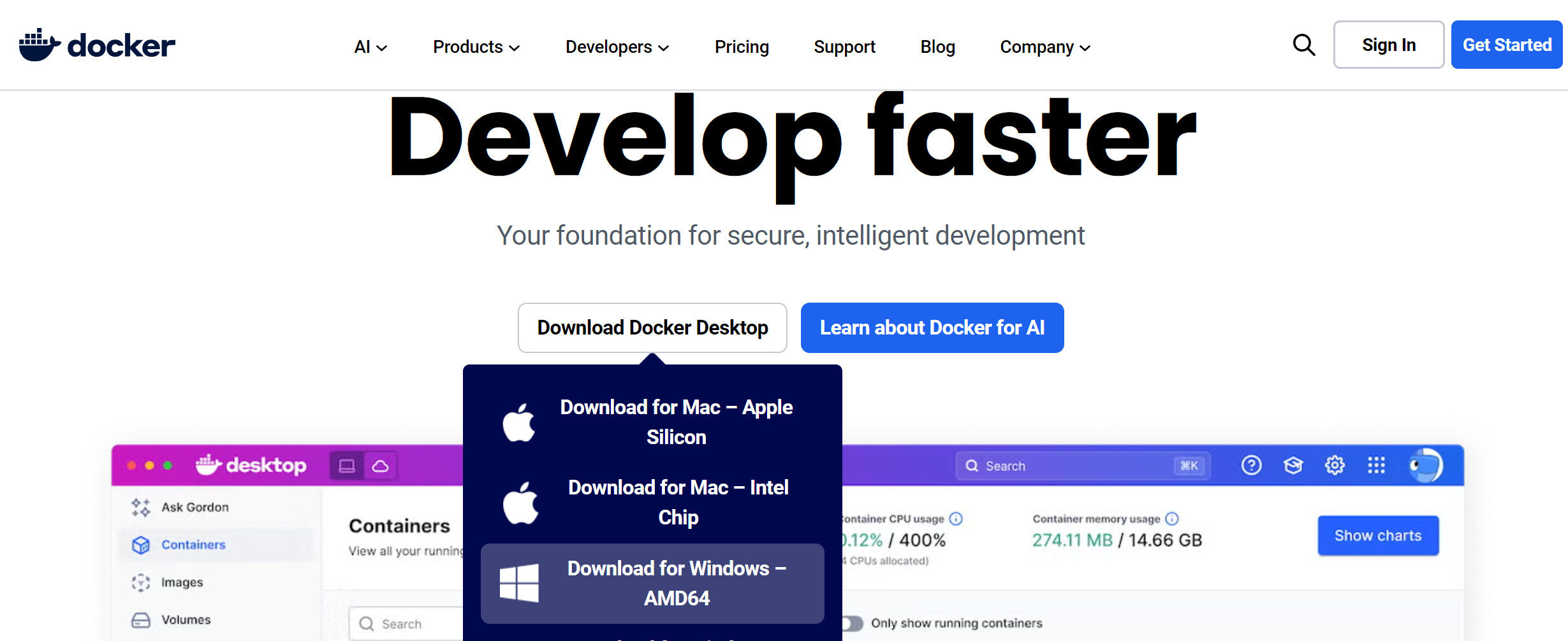Click Learn about Docker for AI

932,328
